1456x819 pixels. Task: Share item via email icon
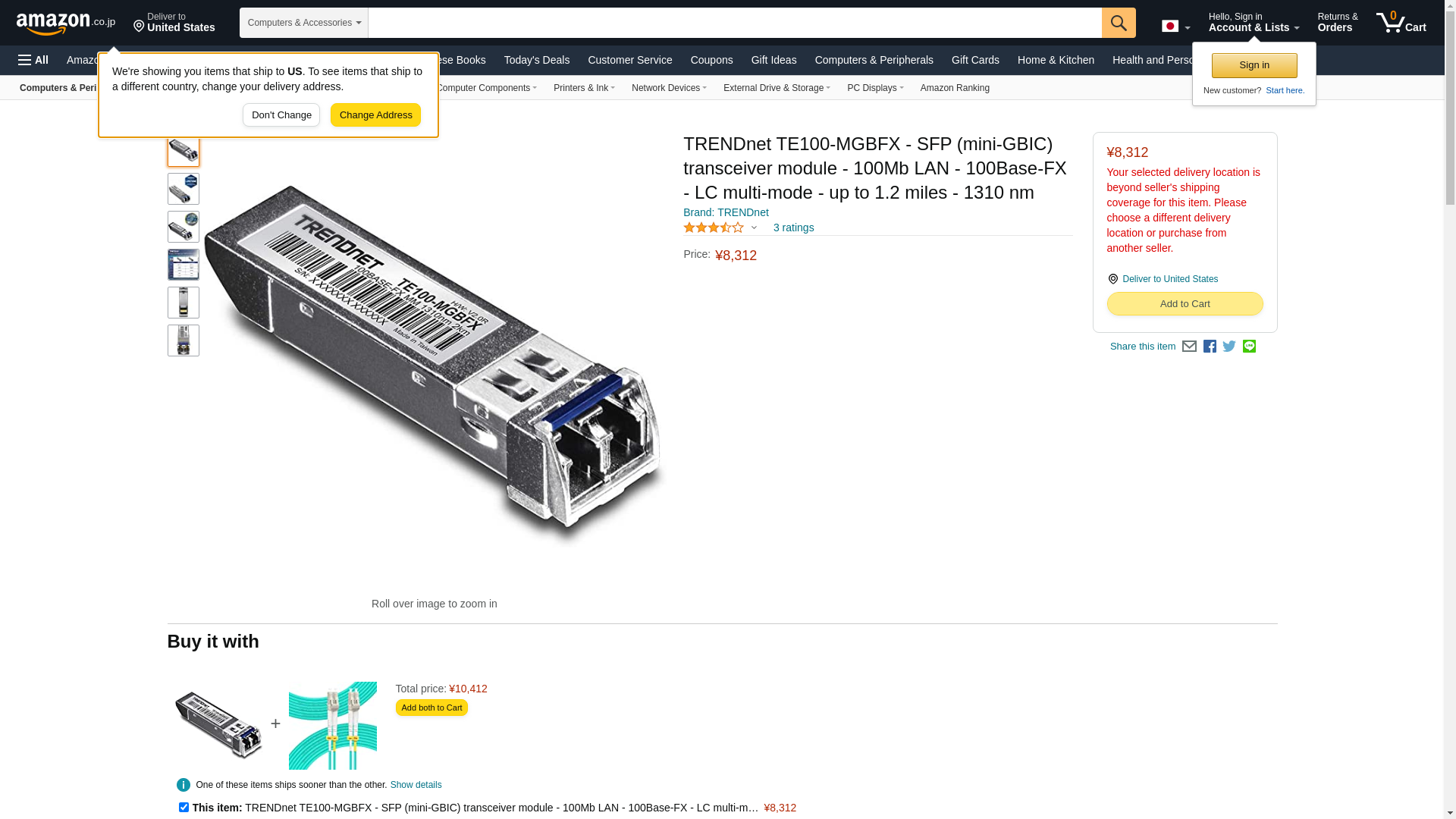(1189, 347)
